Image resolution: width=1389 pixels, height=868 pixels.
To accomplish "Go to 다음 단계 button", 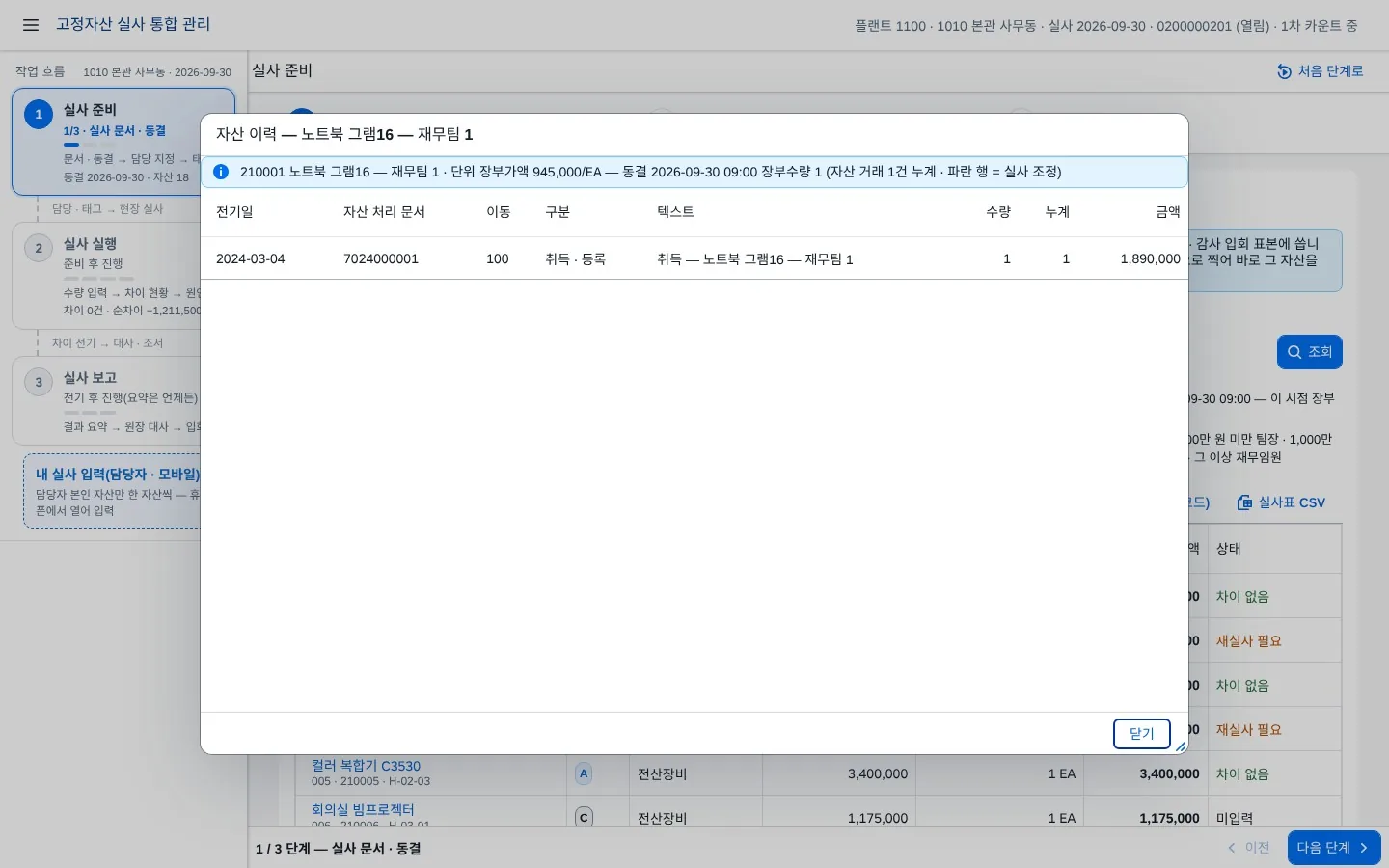I will (x=1334, y=848).
